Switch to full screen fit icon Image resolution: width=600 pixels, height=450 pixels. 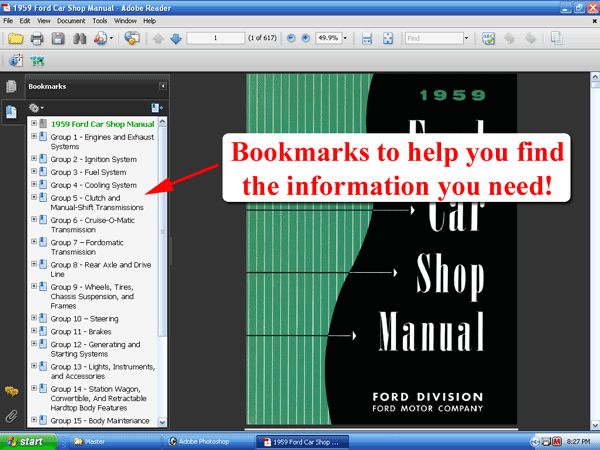click(x=388, y=38)
